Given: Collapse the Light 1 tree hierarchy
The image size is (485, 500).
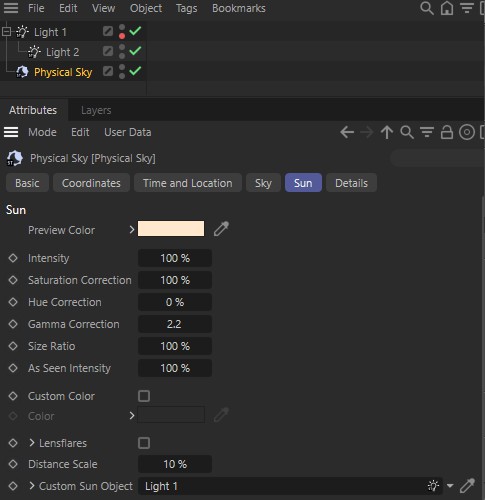Looking at the screenshot, I should pyautogui.click(x=6, y=32).
